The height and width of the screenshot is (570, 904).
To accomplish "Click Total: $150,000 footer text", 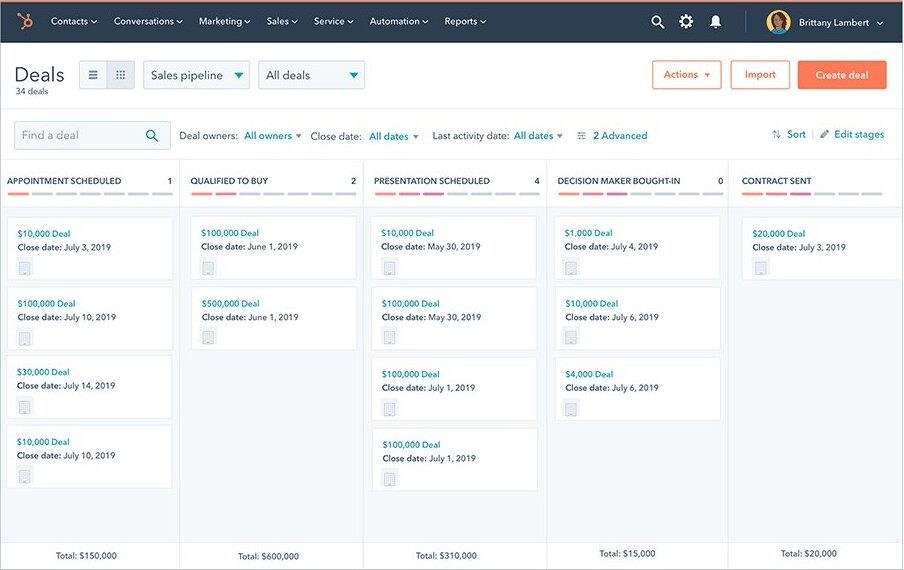I will (x=86, y=556).
